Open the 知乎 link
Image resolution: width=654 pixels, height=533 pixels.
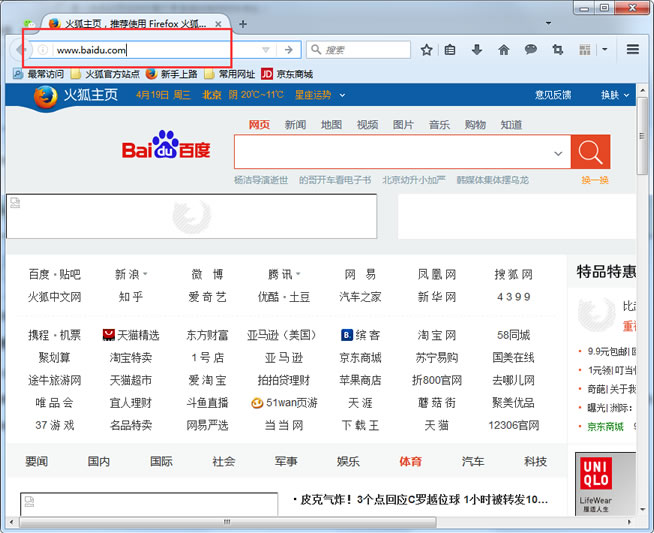tap(131, 297)
